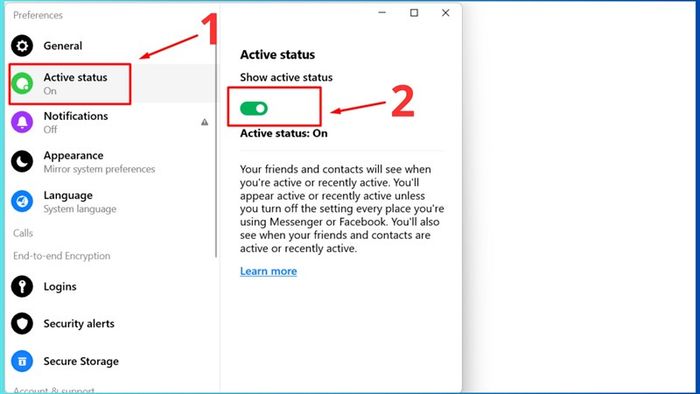Close the Preferences window

point(446,13)
